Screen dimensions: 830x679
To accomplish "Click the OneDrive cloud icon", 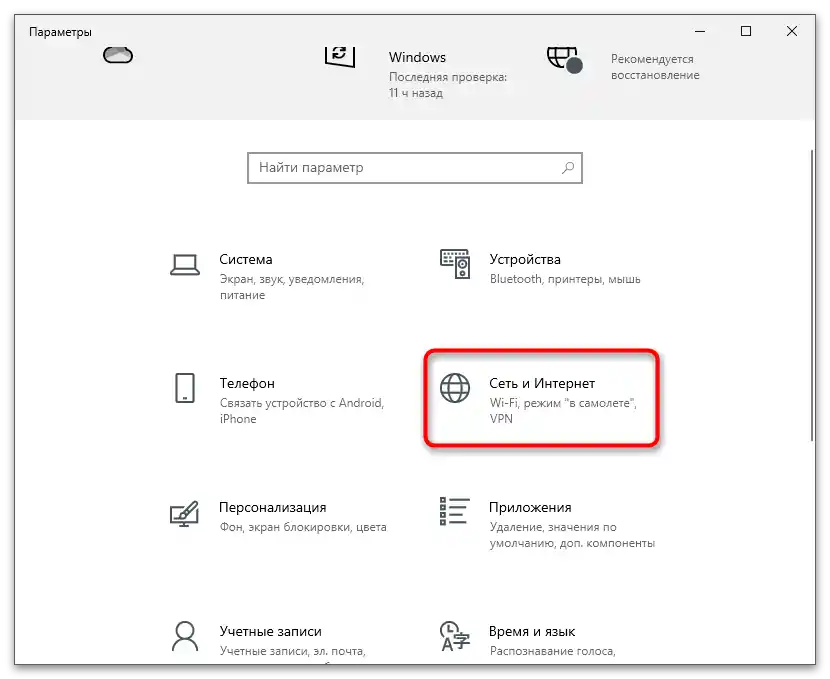I will tap(118, 55).
